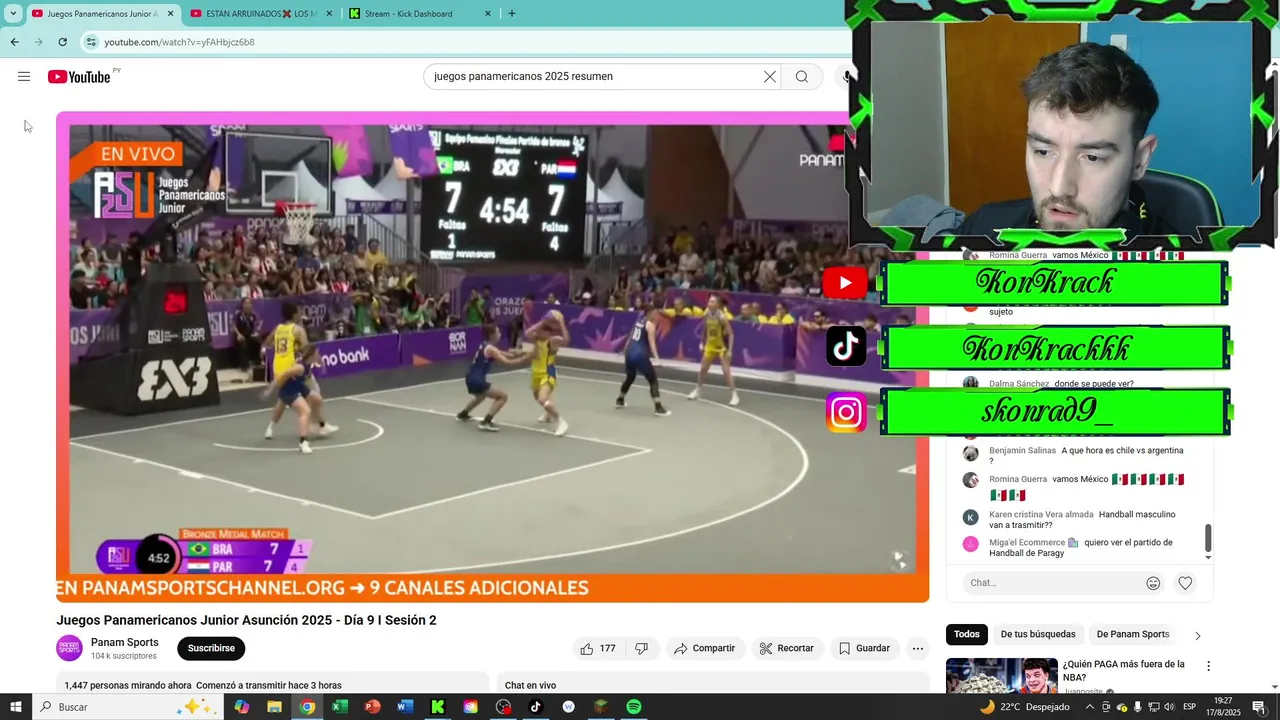This screenshot has width=1280, height=720.
Task: Open File Explorer from the taskbar
Action: click(274, 707)
